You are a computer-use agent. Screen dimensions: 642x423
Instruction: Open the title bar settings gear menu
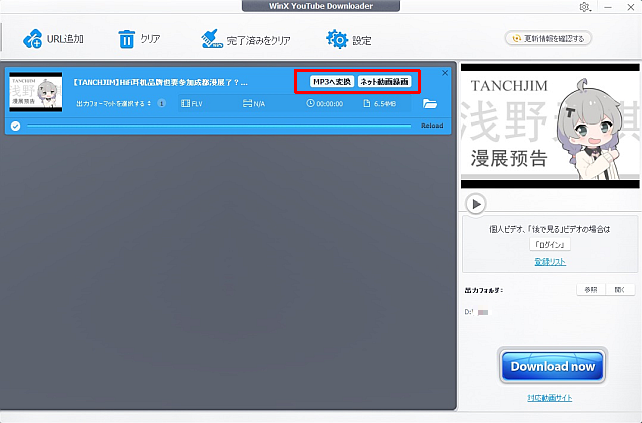[584, 7]
